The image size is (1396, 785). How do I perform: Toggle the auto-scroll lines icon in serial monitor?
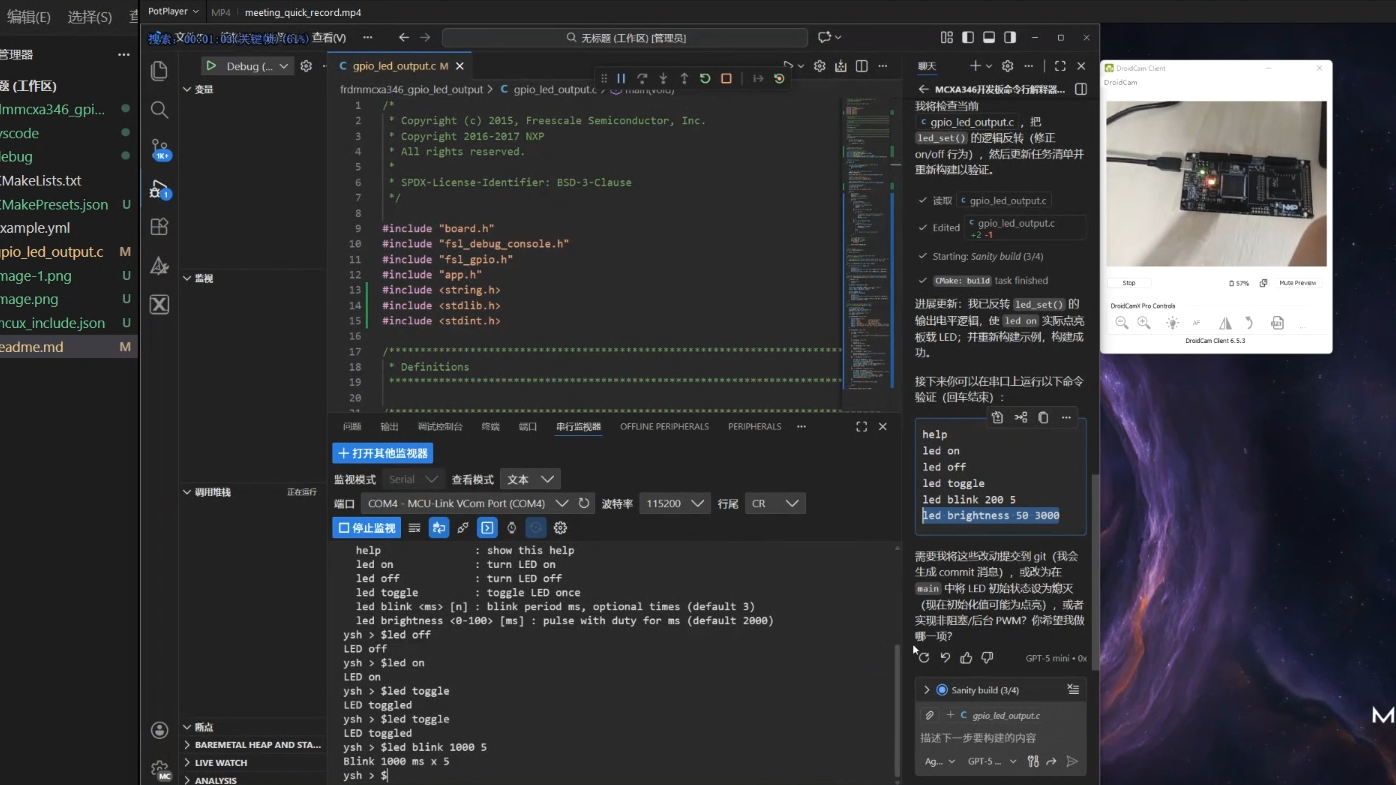[414, 528]
